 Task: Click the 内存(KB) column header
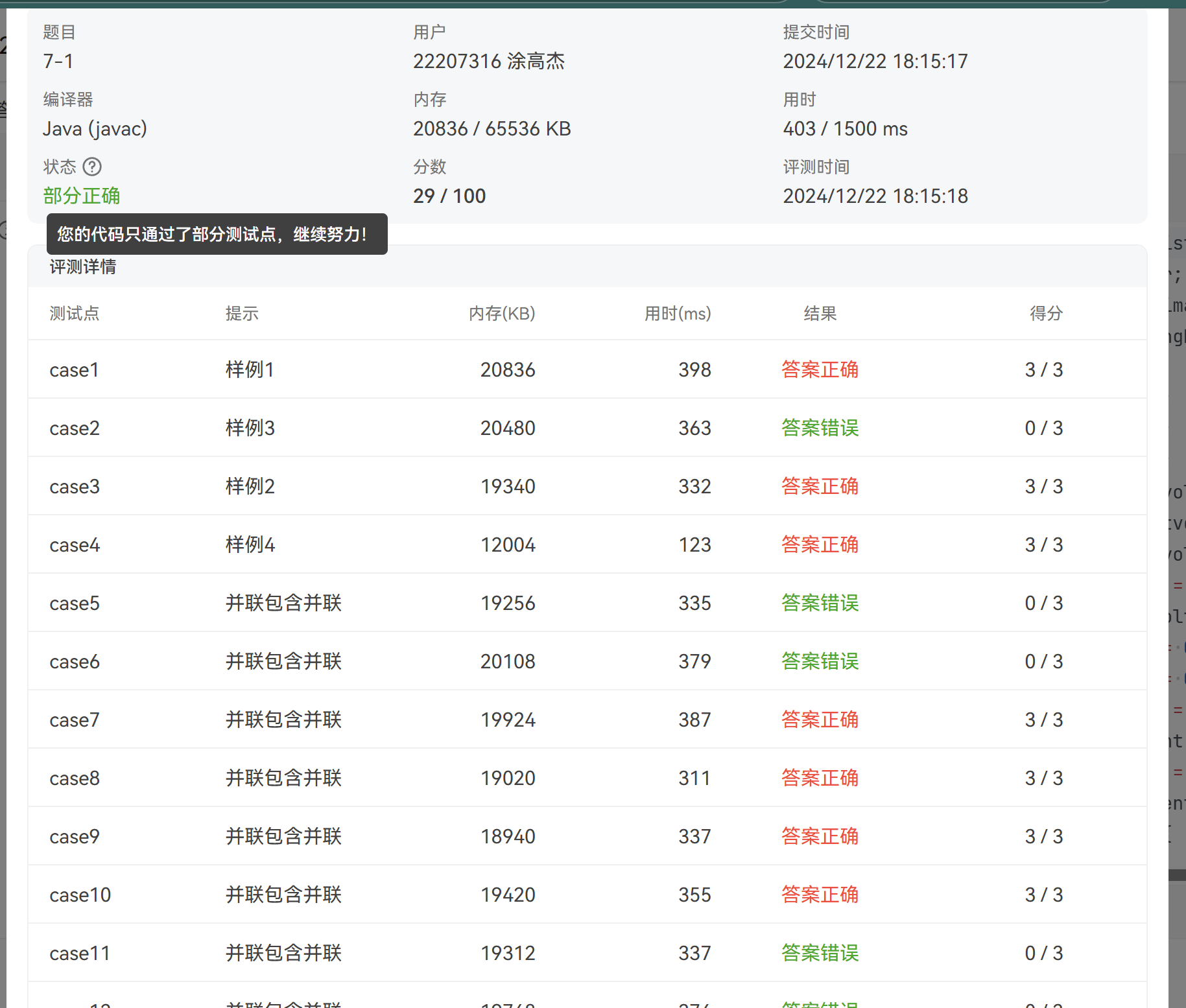(502, 314)
